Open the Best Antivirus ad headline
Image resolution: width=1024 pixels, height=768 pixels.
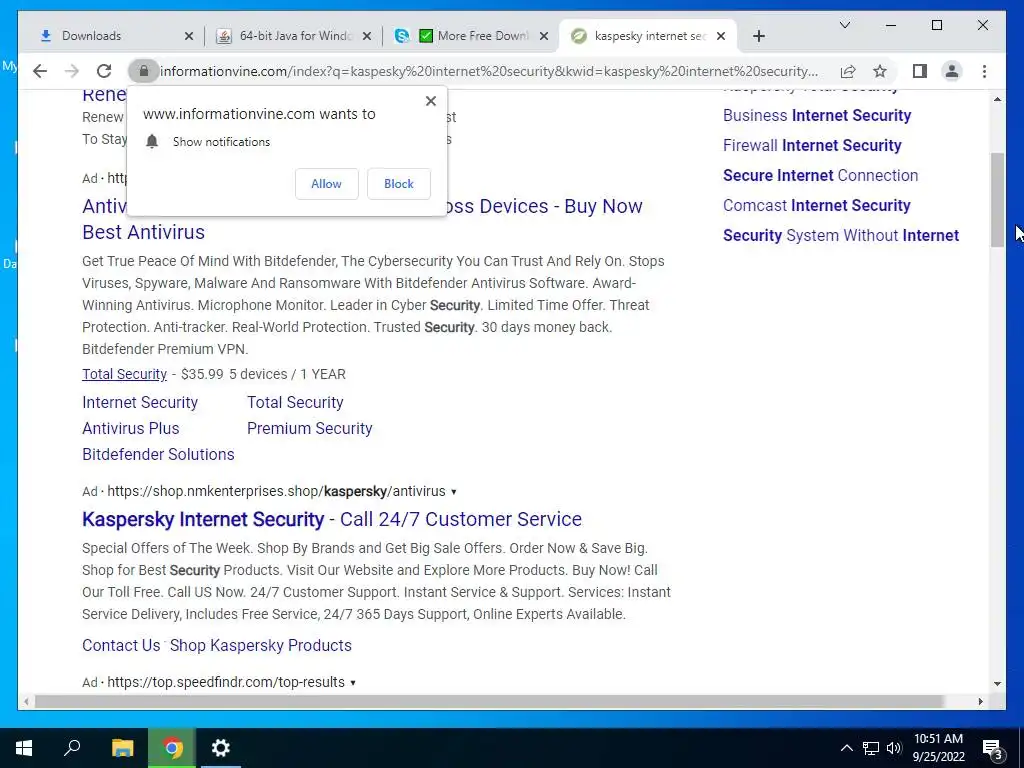pyautogui.click(x=144, y=232)
